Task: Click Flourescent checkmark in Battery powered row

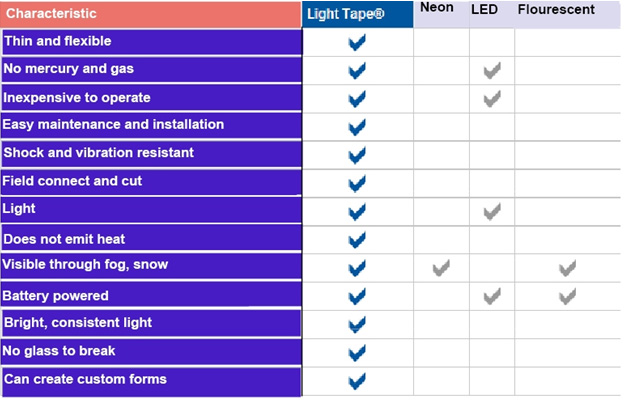Action: click(567, 296)
